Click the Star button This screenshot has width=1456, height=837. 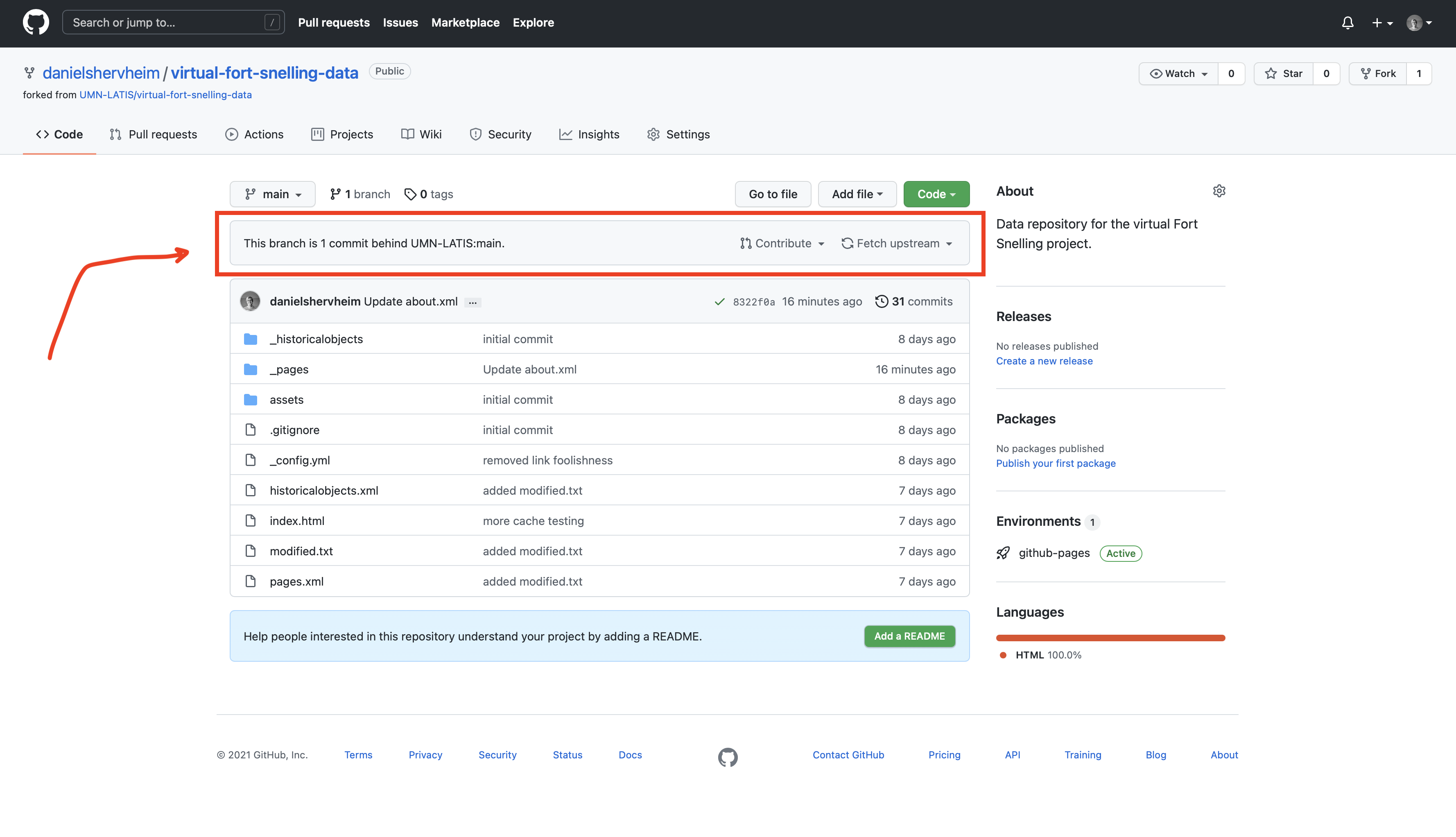point(1284,74)
